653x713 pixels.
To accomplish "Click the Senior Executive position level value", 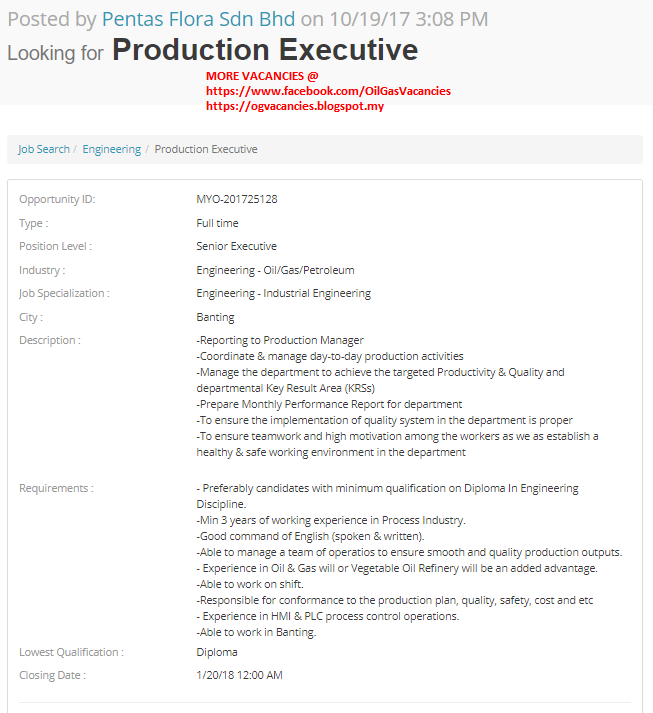I will pyautogui.click(x=237, y=246).
